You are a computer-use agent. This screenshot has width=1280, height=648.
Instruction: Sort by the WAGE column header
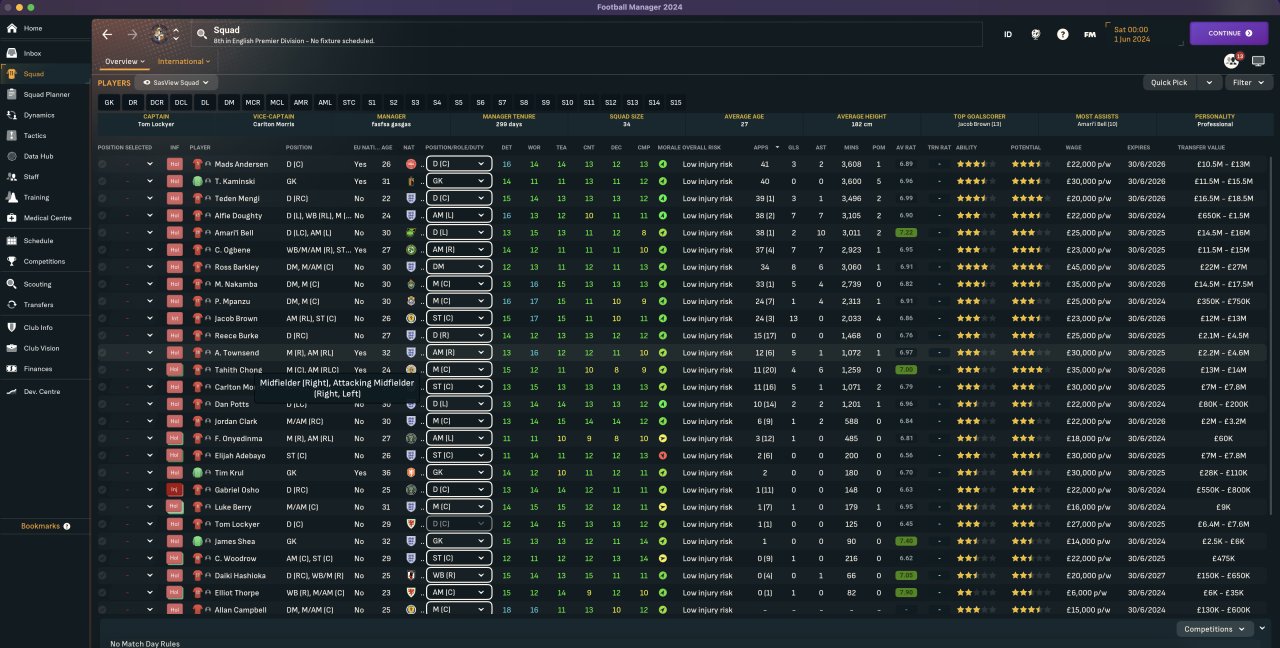pos(1074,147)
